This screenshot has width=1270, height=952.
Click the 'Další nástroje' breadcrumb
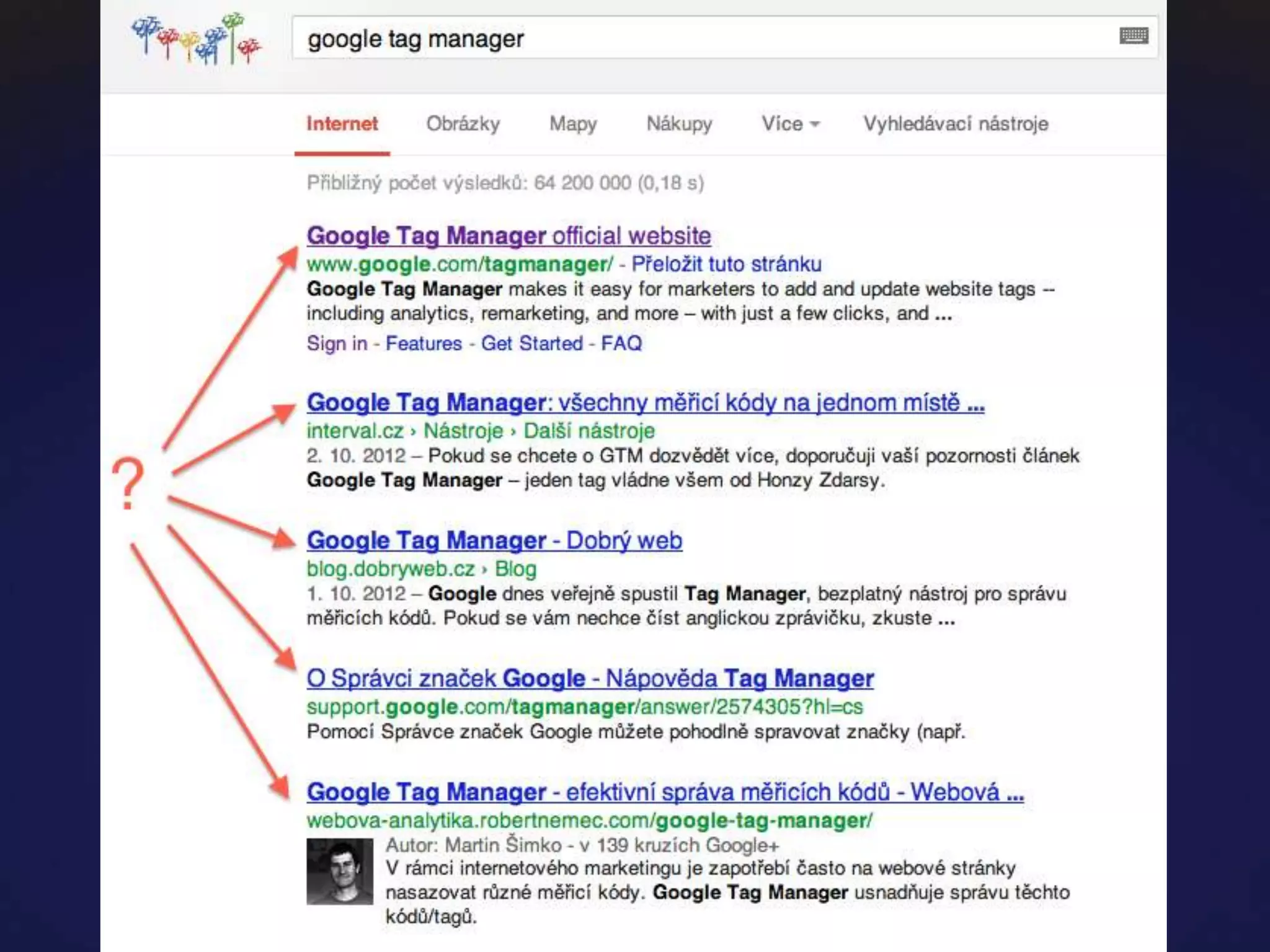(x=589, y=430)
